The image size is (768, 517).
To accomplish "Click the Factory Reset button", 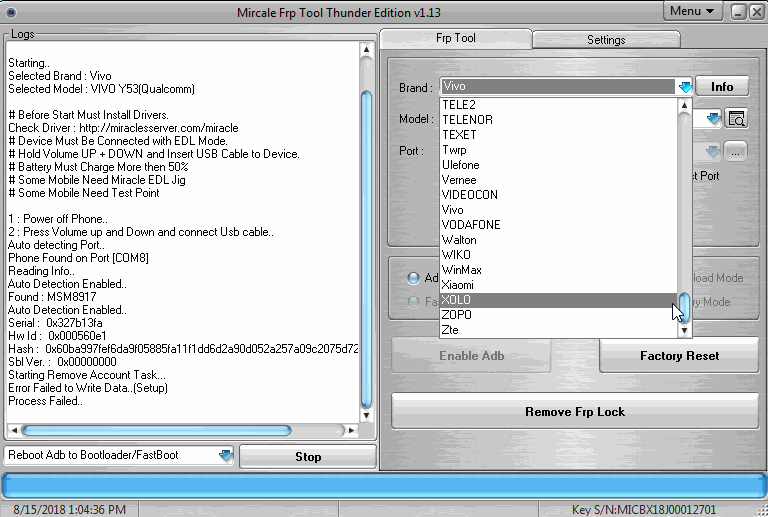I will click(x=679, y=356).
